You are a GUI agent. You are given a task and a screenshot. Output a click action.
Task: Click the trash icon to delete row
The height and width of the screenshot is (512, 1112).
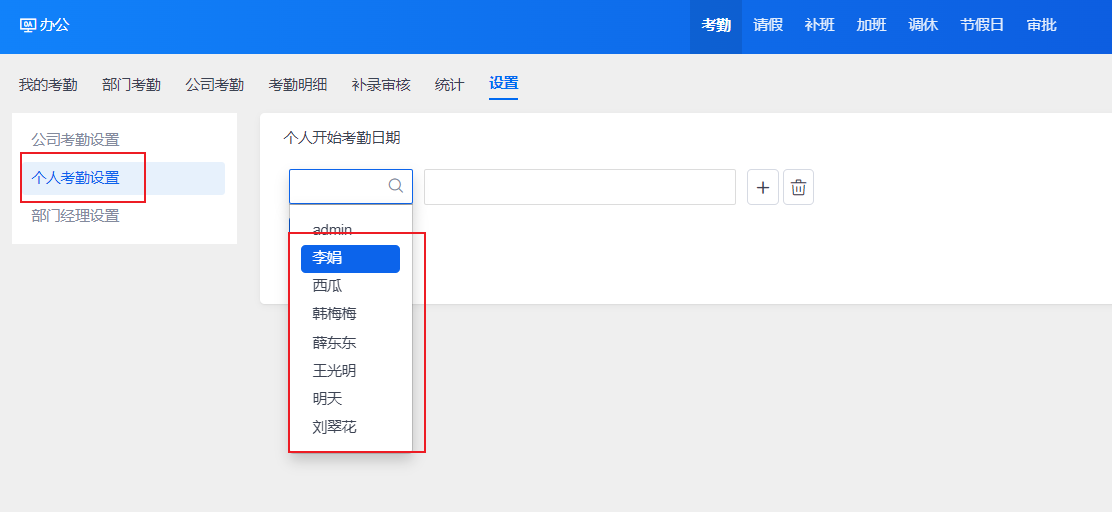(x=798, y=187)
